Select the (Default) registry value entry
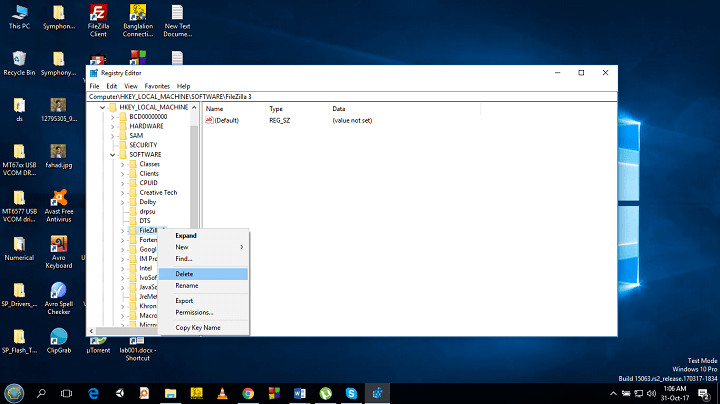Viewport: 720px width, 404px height. (226, 120)
